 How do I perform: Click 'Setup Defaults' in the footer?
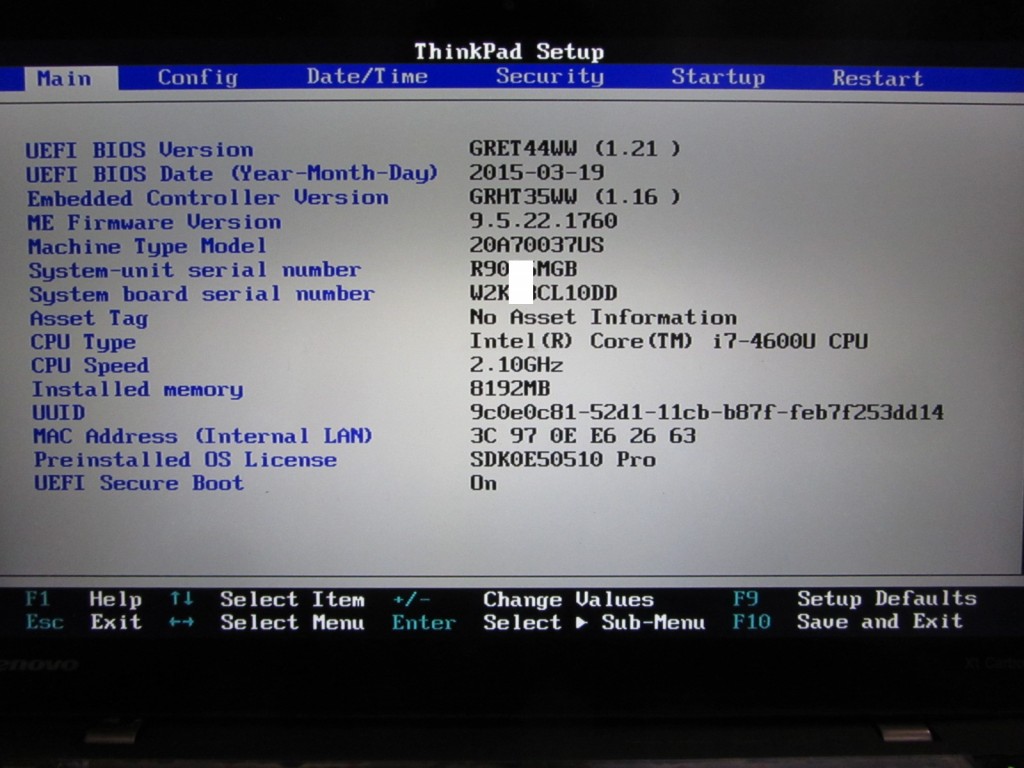[887, 598]
